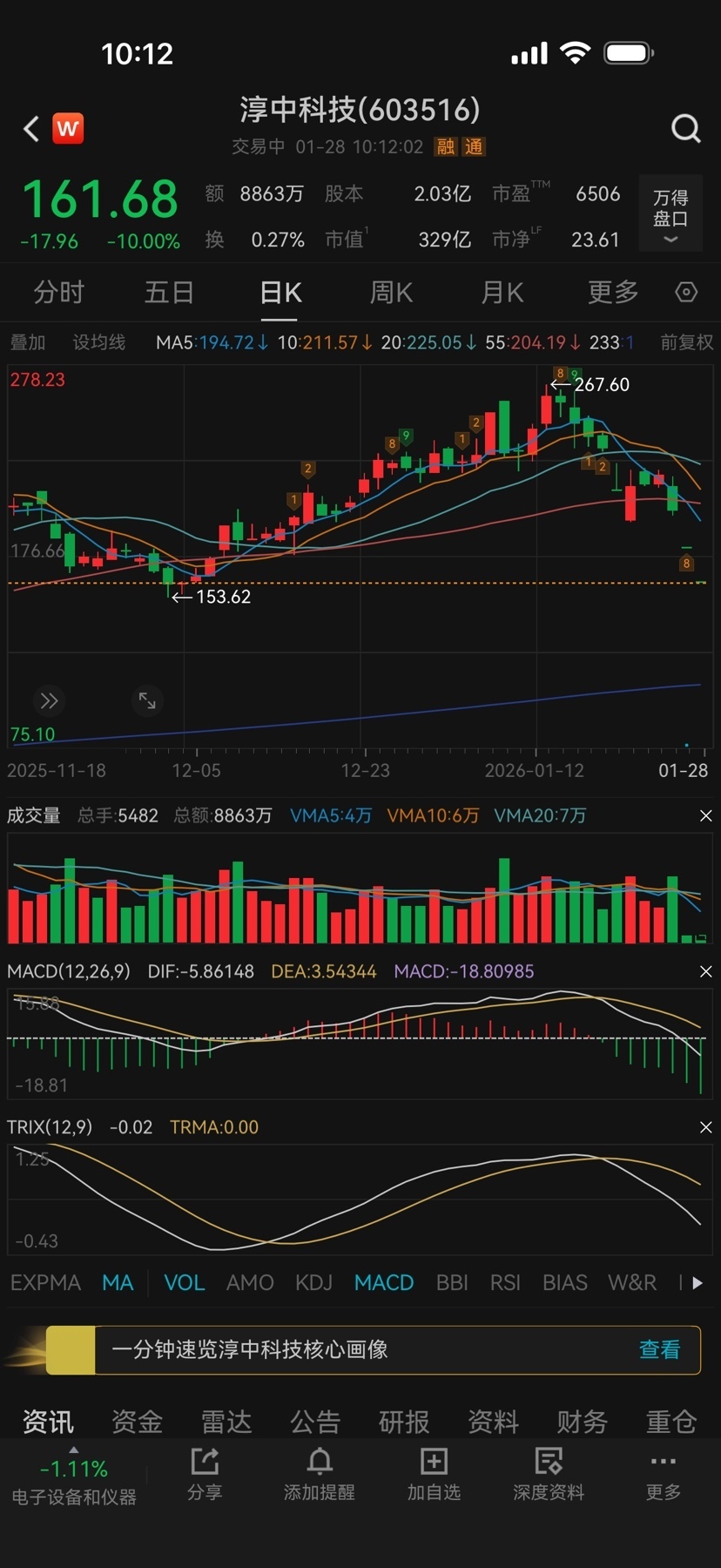Expand chart to fullscreen icon
The image size is (721, 1568).
tap(147, 701)
